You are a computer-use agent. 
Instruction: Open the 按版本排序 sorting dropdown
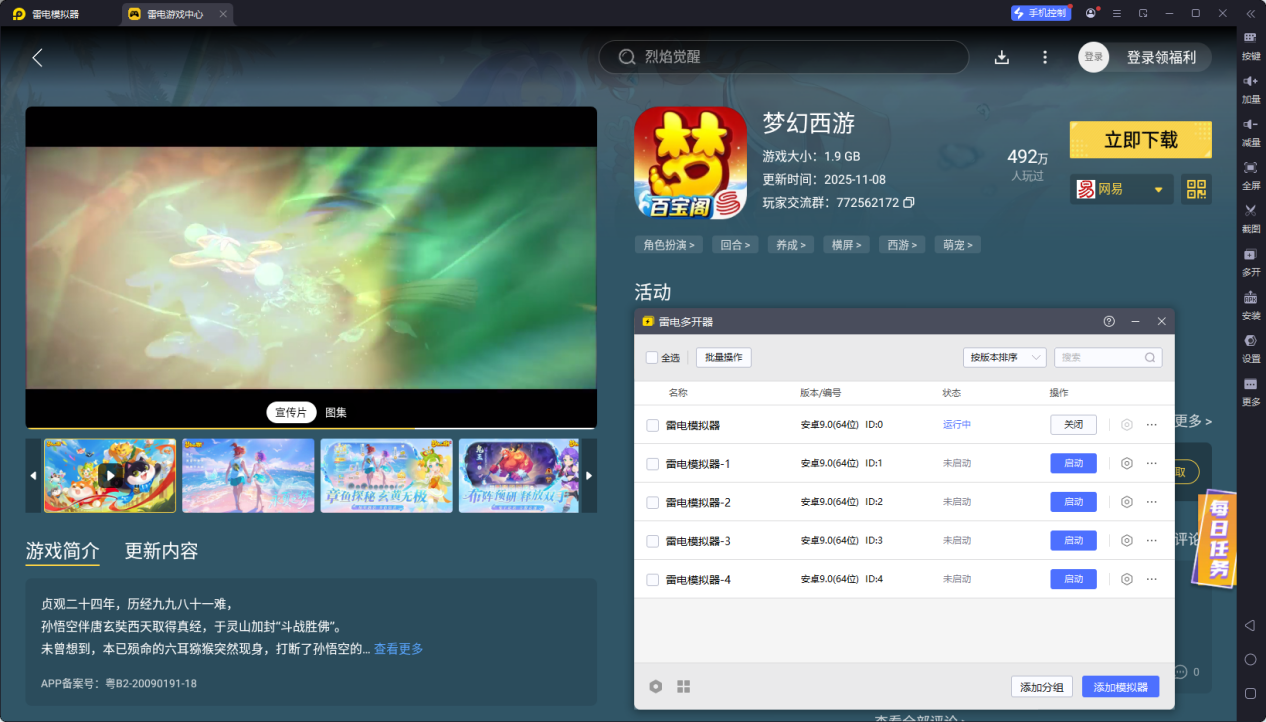(1004, 357)
